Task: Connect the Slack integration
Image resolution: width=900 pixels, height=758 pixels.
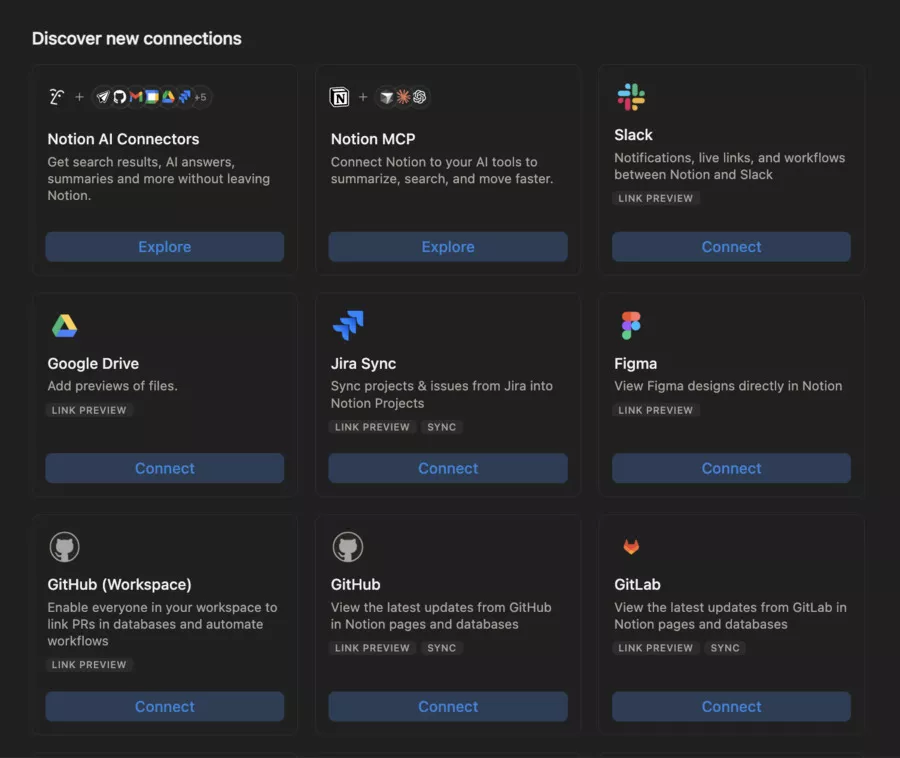Action: [731, 246]
